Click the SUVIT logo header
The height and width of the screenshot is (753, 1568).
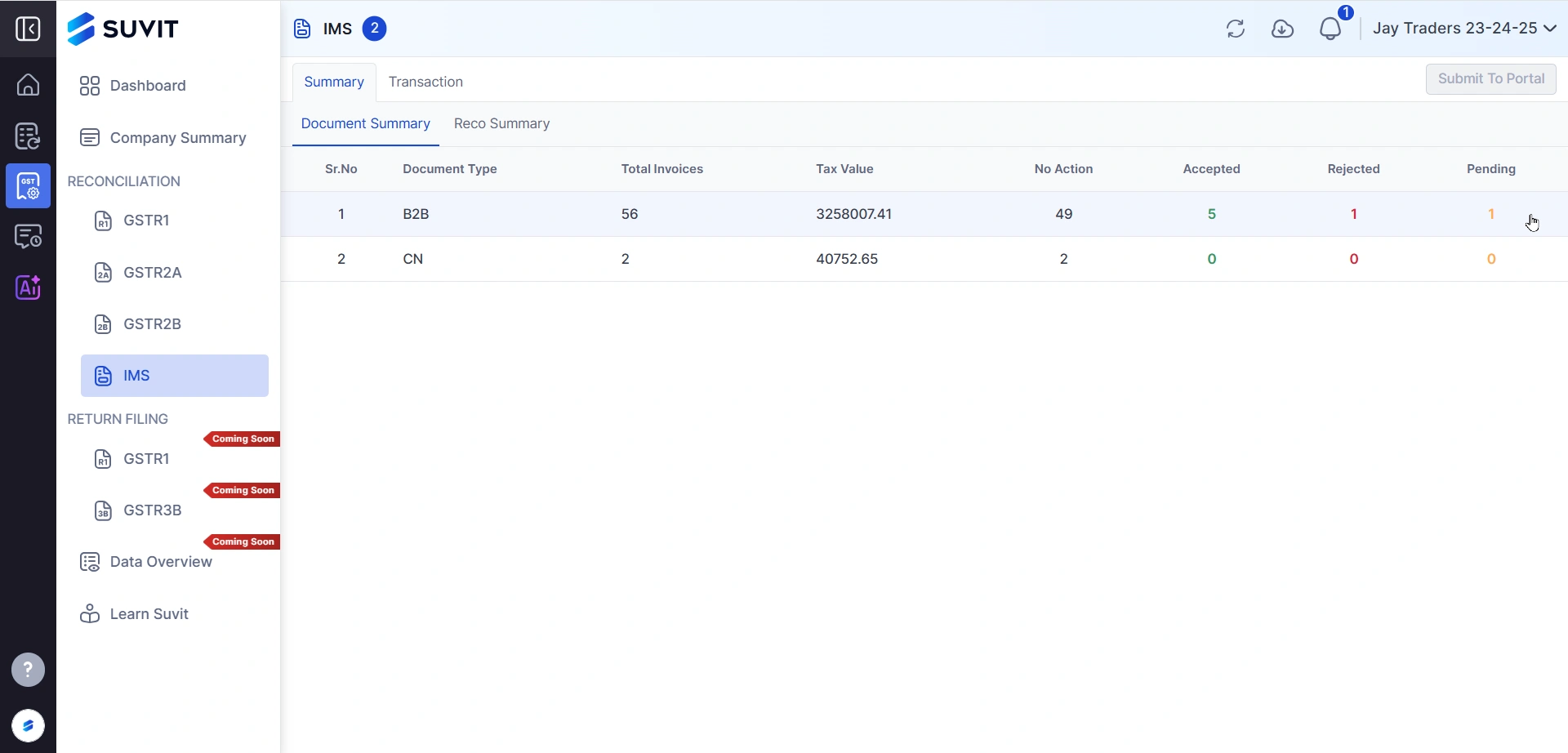pos(122,29)
